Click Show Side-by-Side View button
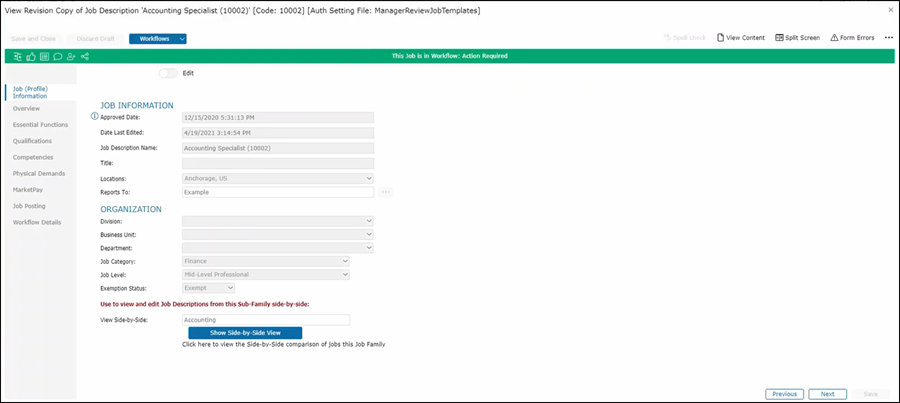This screenshot has width=900, height=403. 245,332
